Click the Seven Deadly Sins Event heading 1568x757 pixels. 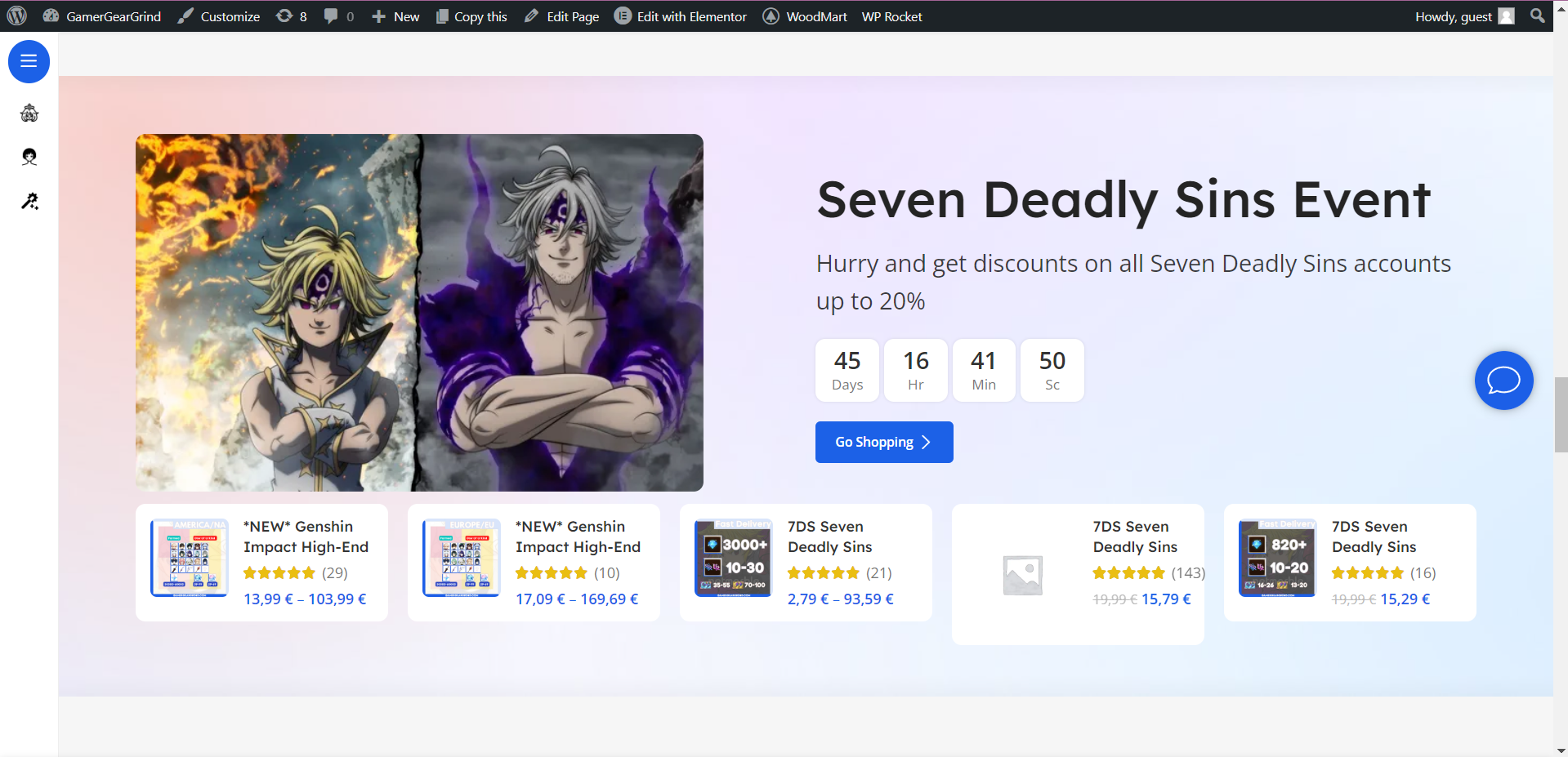(x=1124, y=200)
